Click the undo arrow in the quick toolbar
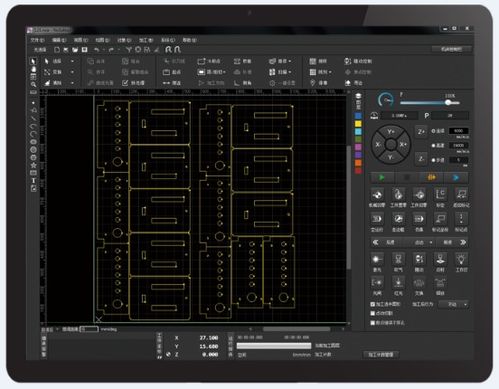Viewport: 499px width, 389px height. pyautogui.click(x=96, y=50)
